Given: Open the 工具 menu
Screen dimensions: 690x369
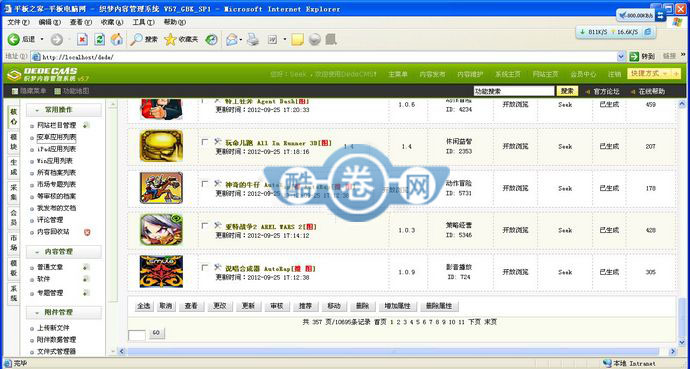Looking at the screenshot, I should click(x=143, y=22).
